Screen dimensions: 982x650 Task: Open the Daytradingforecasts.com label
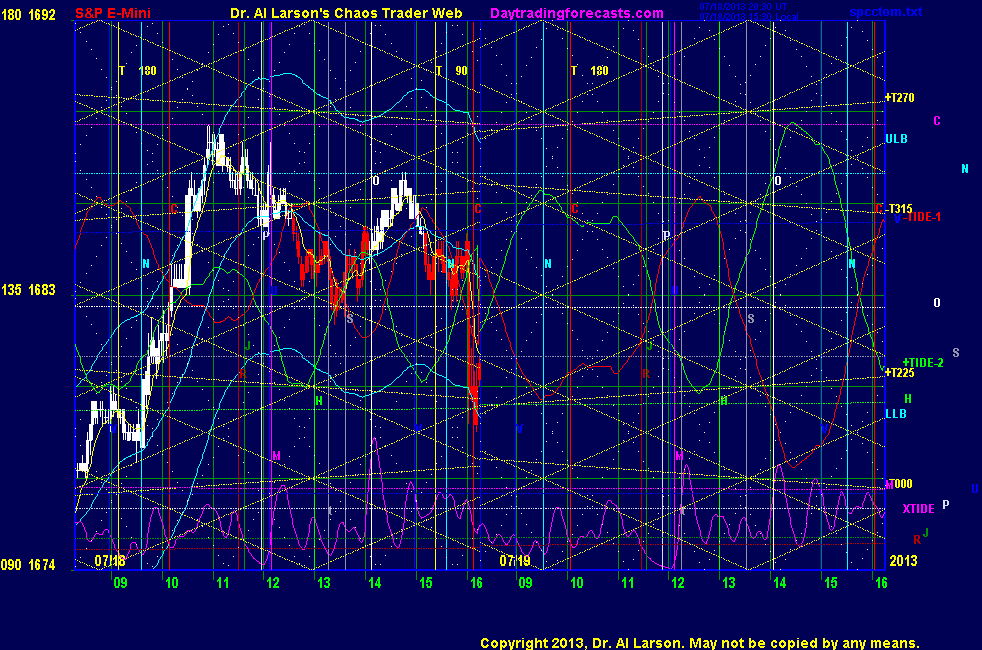[x=577, y=13]
